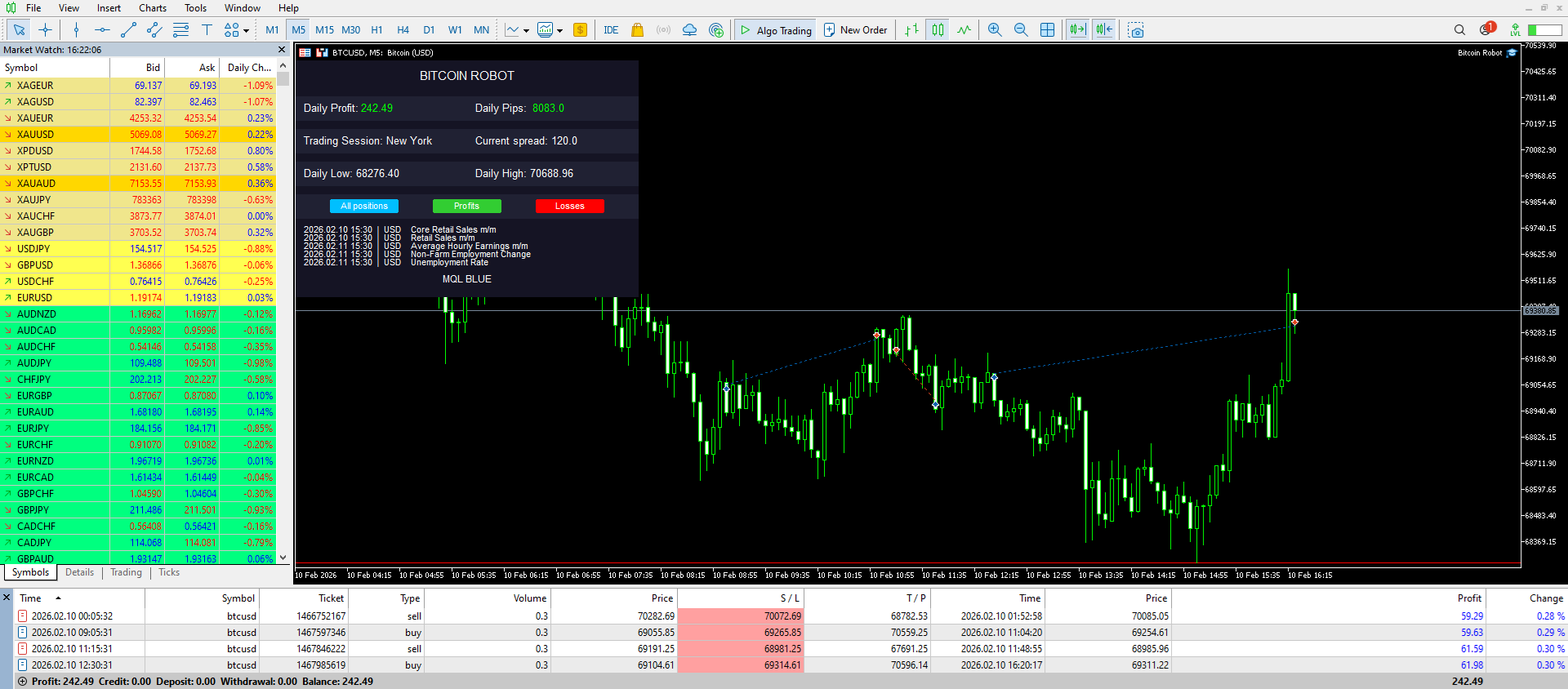This screenshot has width=1568, height=689.
Task: Switch chart display to bar chart
Action: click(x=911, y=30)
